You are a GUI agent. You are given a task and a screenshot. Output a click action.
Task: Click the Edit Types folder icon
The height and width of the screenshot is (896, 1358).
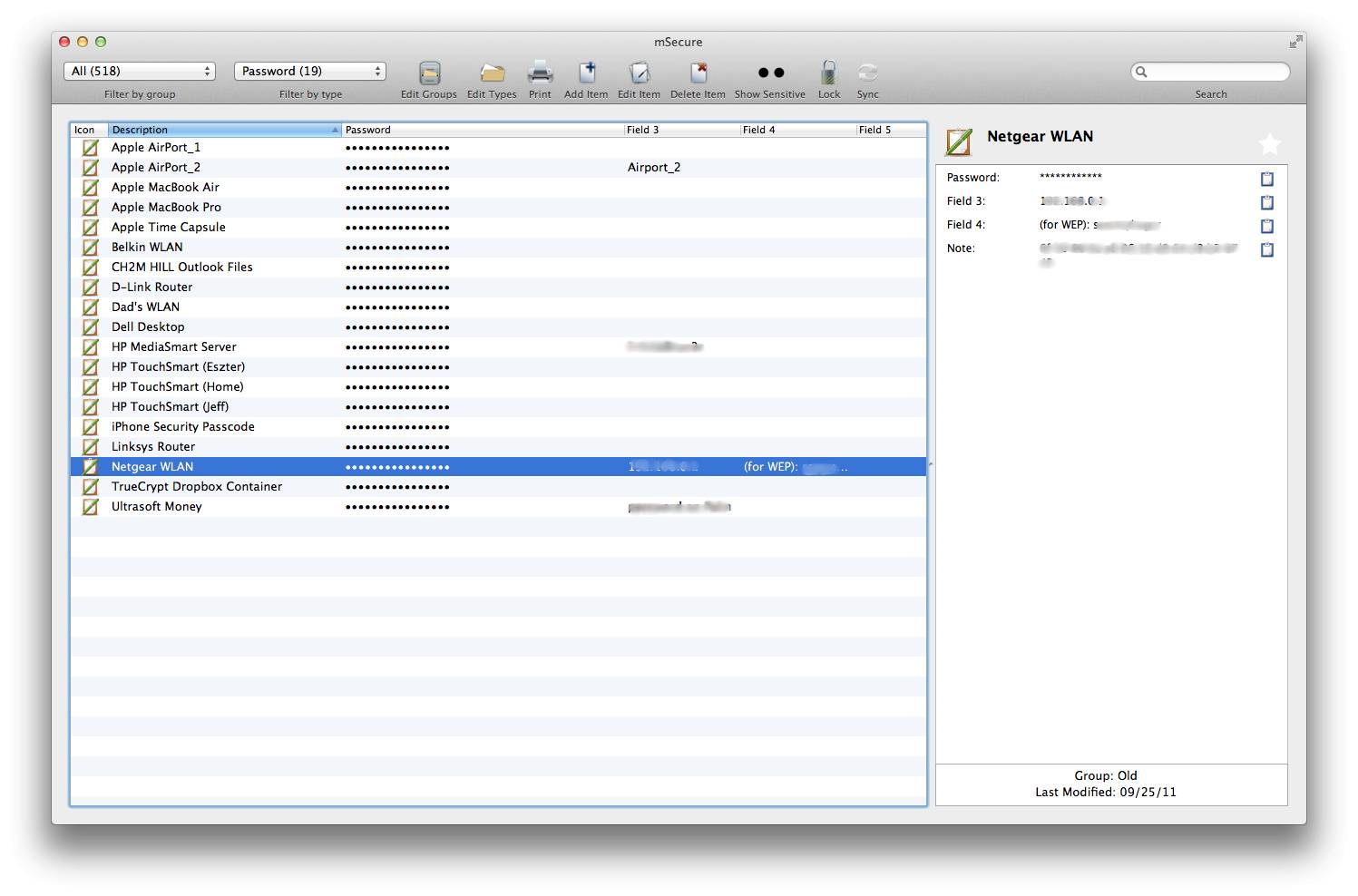(492, 73)
